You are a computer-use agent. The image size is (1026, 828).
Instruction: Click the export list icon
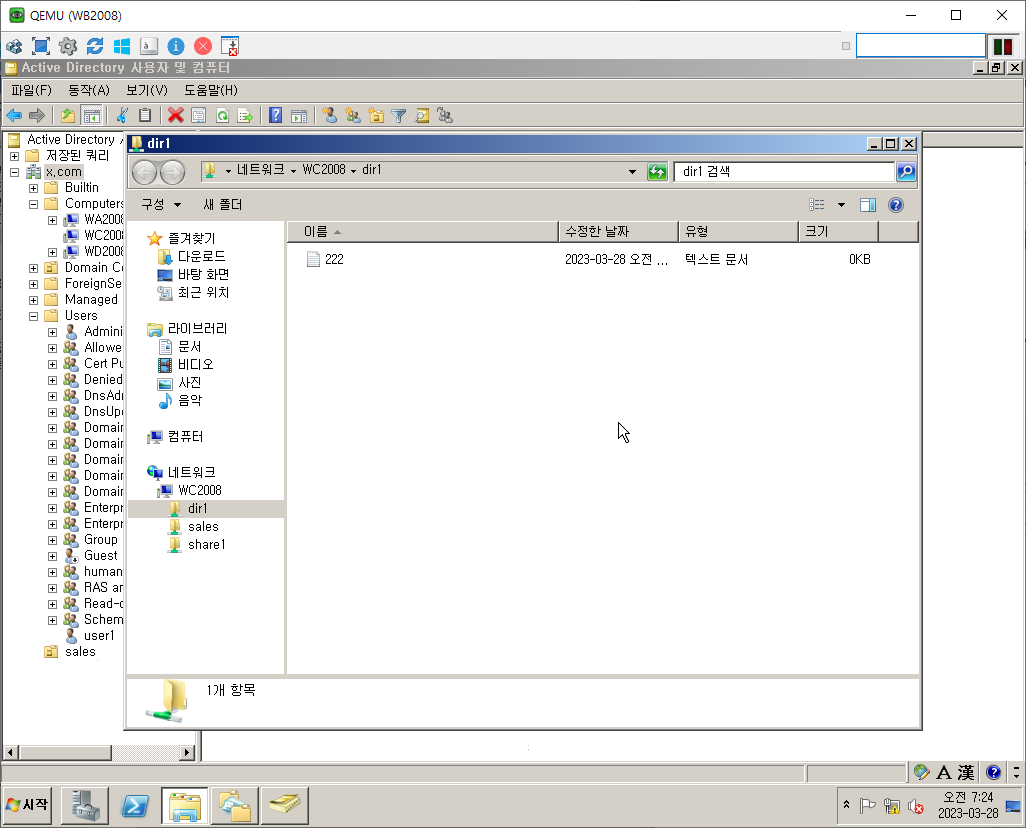click(245, 116)
